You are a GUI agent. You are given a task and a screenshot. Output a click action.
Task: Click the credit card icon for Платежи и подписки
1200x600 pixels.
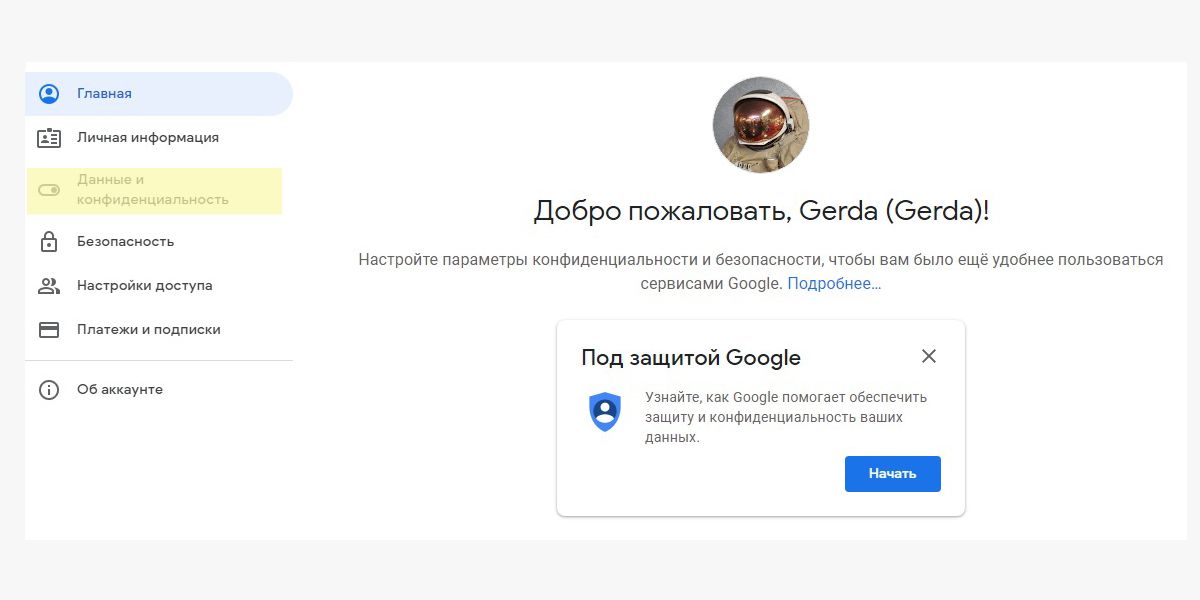pyautogui.click(x=49, y=330)
